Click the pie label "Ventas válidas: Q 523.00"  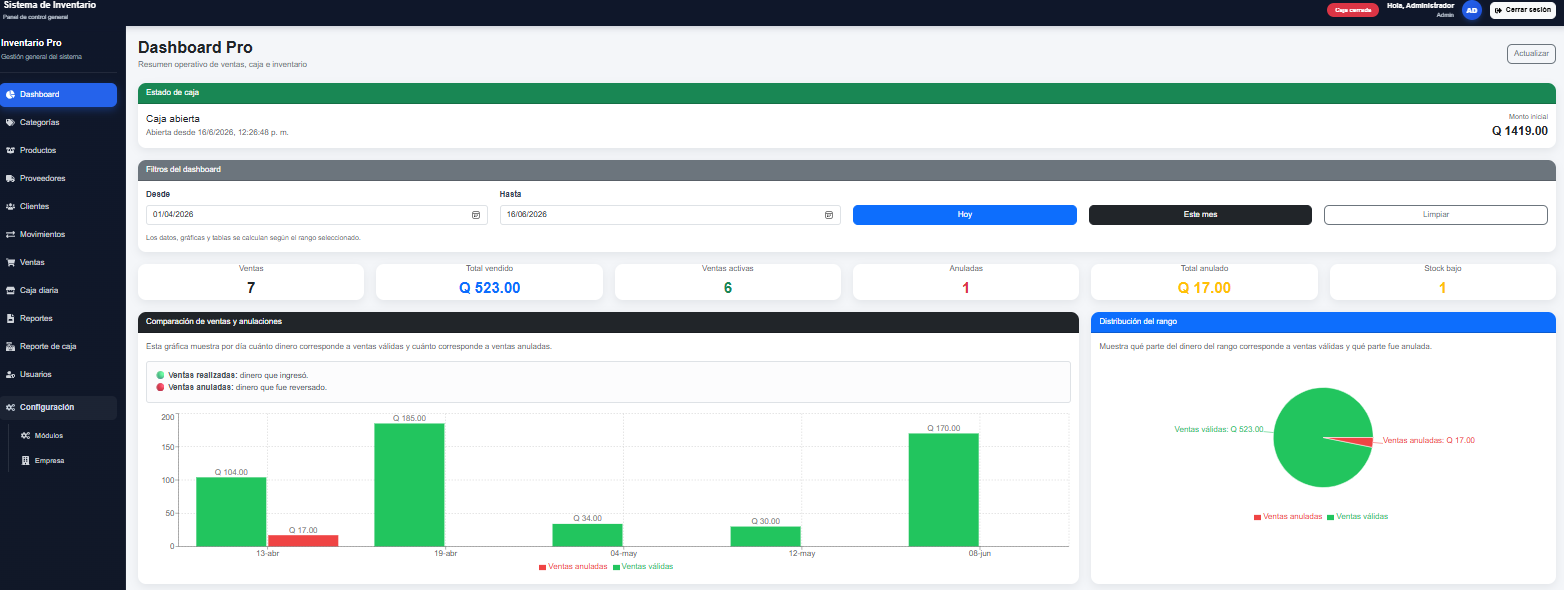pos(1219,429)
